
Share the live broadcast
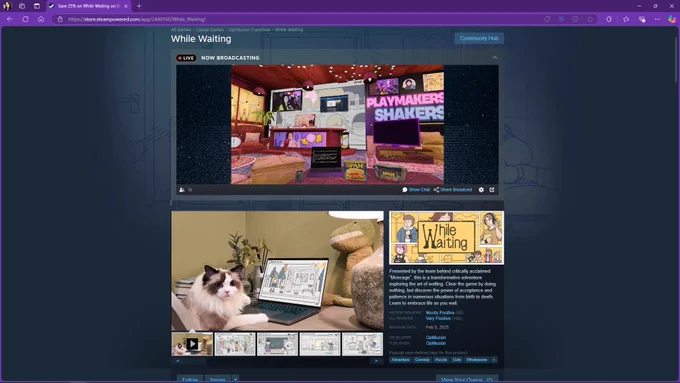coord(453,190)
